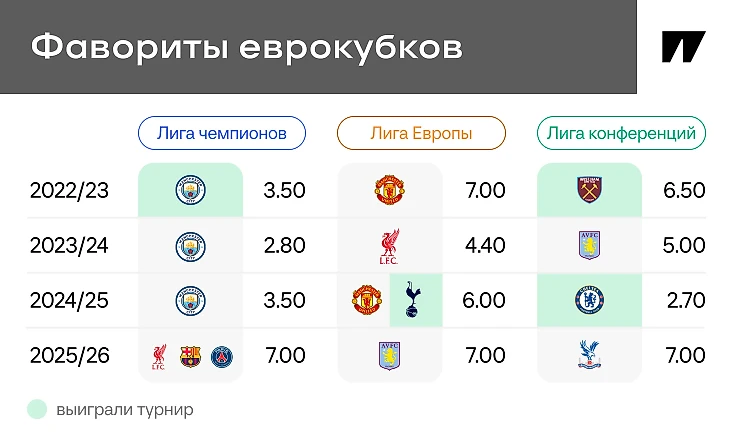This screenshot has height=439, width=730.
Task: Click the Manchester City logo in 2022/23 row
Action: point(190,190)
